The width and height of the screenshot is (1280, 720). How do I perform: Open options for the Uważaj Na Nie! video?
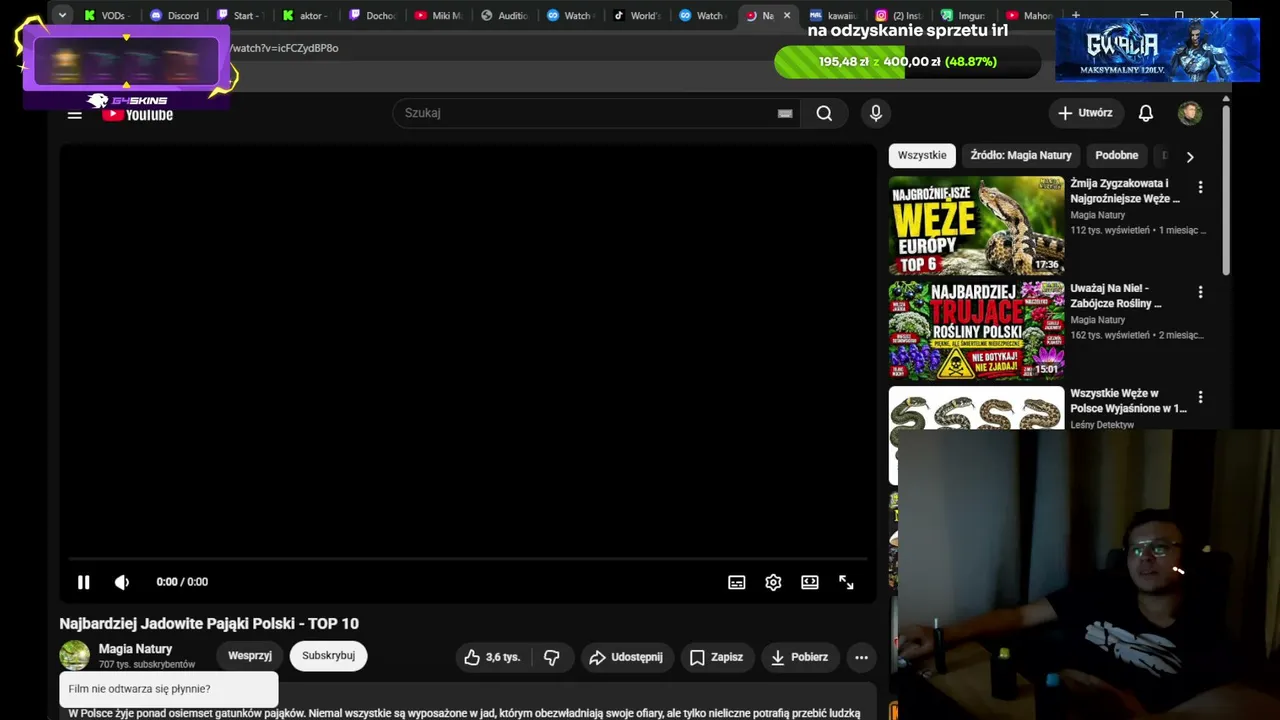tap(1200, 292)
